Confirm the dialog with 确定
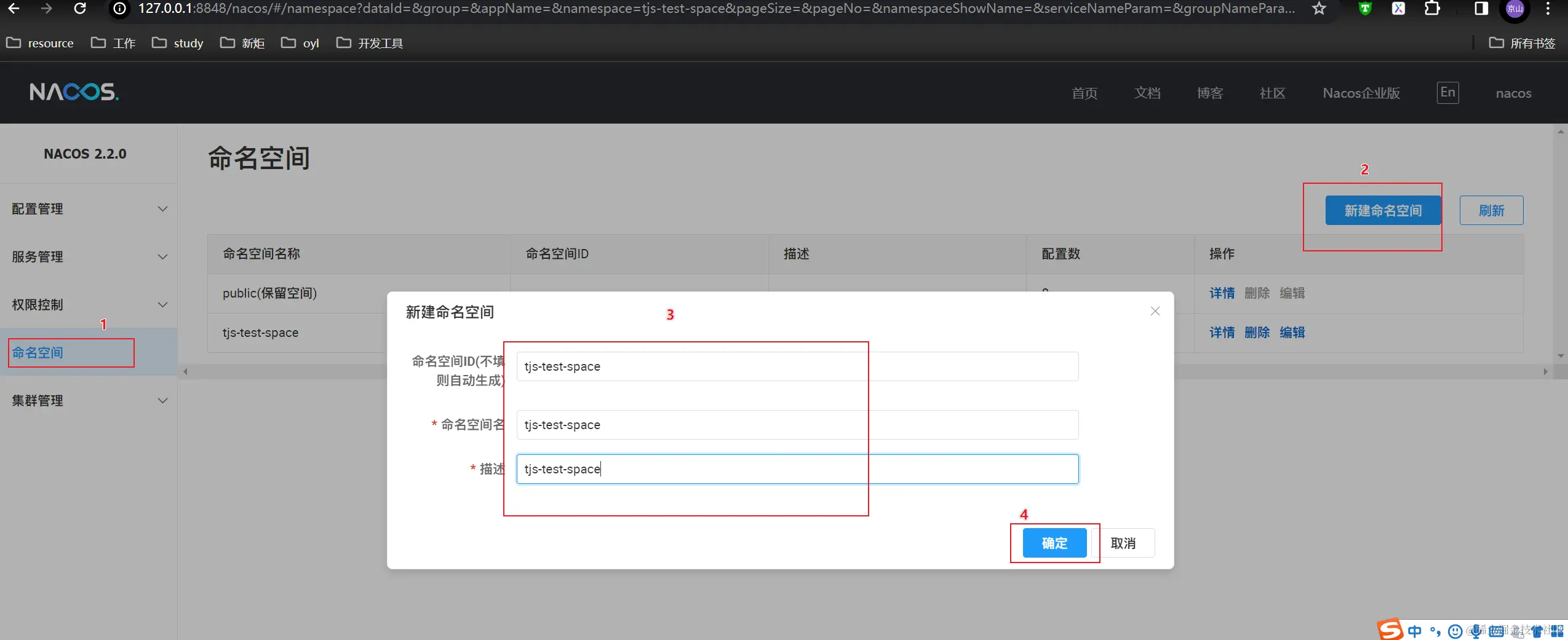The height and width of the screenshot is (640, 1568). [1054, 543]
